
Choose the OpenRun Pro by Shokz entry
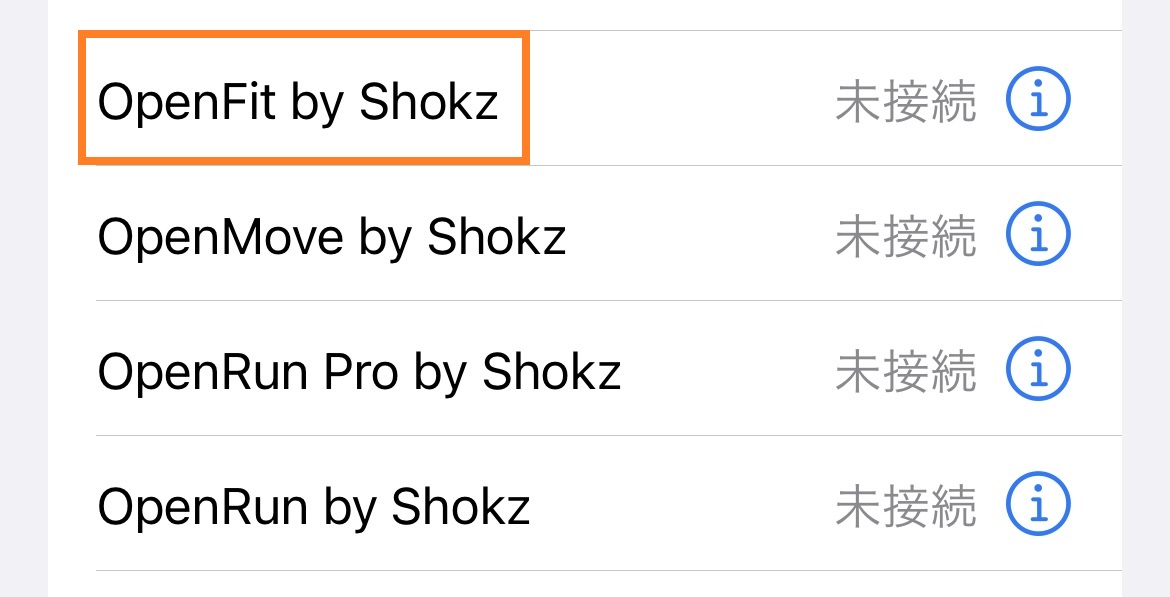click(359, 372)
